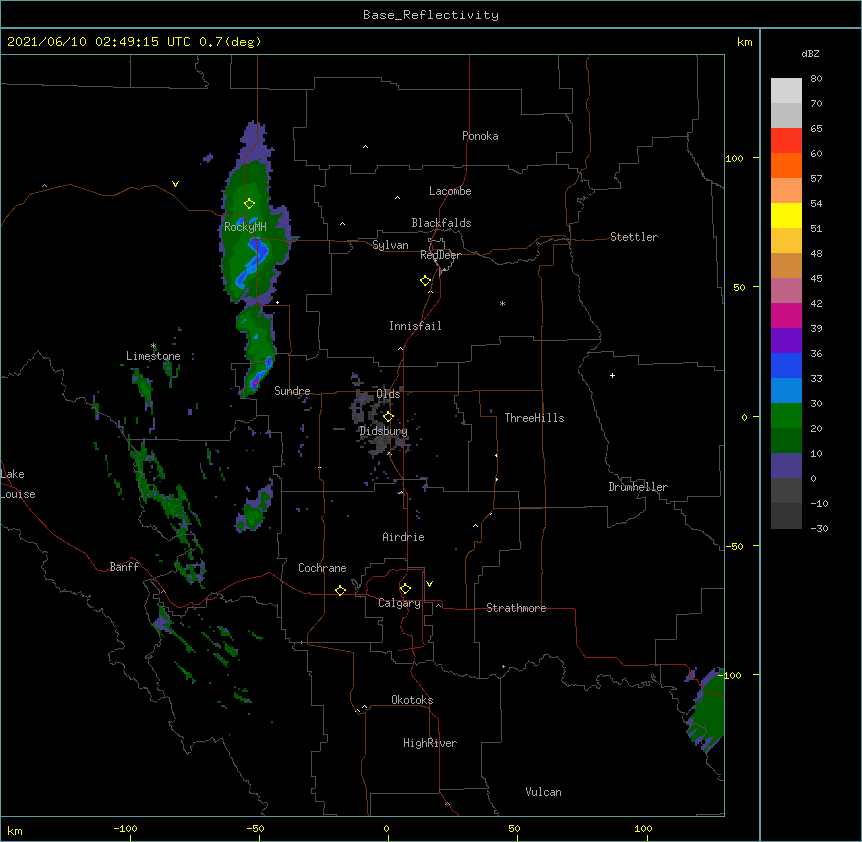Click the white plus marker northwest of Drumheller
The width and height of the screenshot is (862, 842).
(x=612, y=375)
